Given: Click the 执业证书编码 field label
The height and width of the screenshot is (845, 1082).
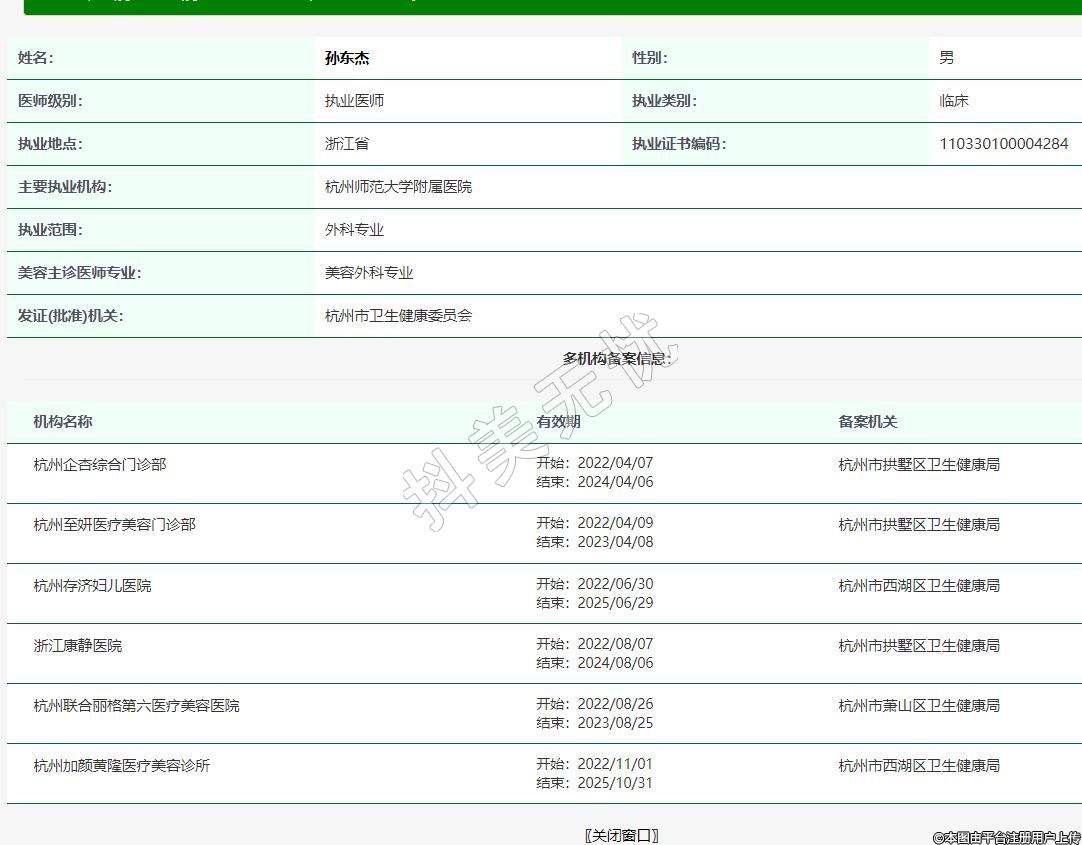Looking at the screenshot, I should pyautogui.click(x=678, y=144).
